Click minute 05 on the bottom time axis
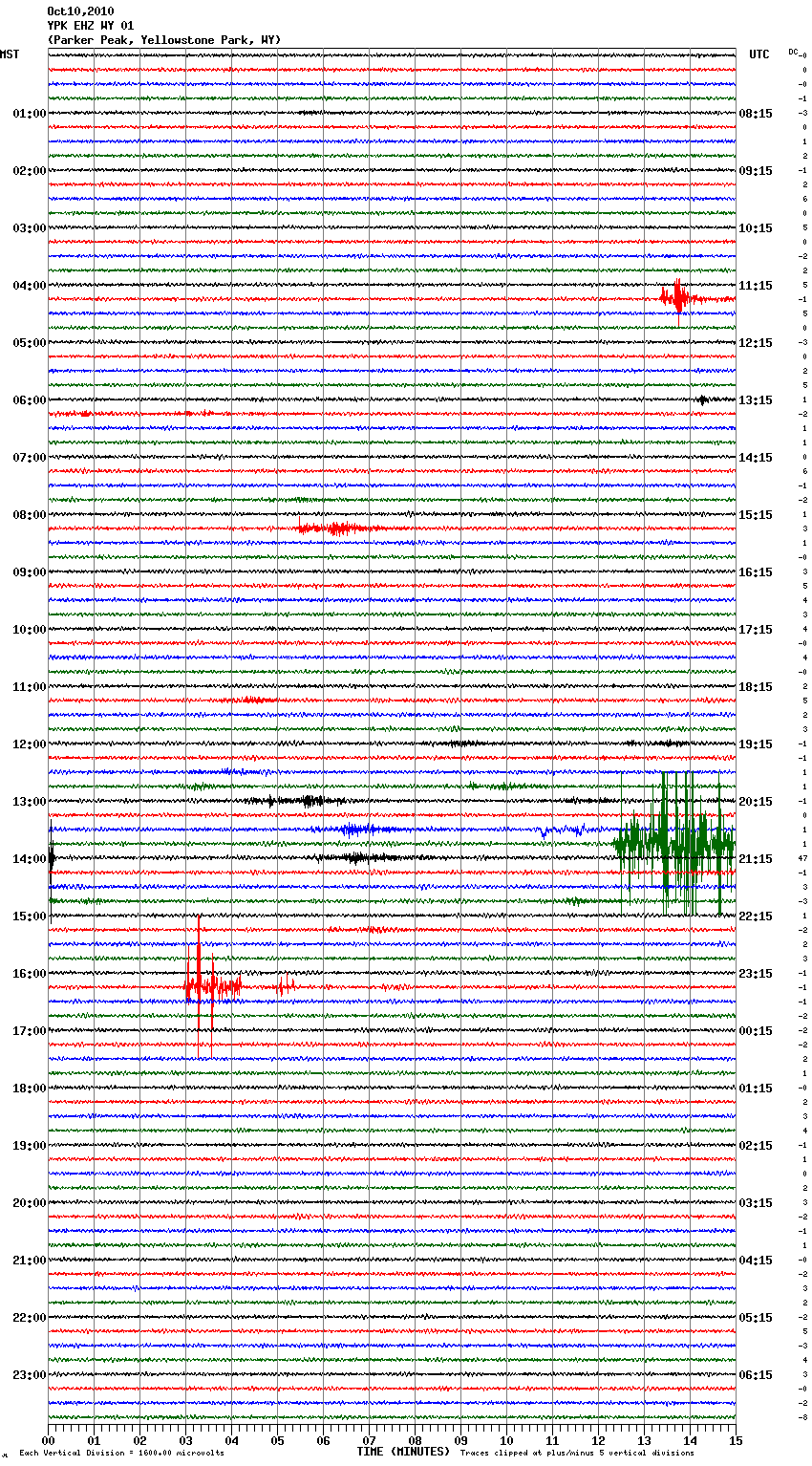Screen dimensions: 812x1466 pos(277,1440)
